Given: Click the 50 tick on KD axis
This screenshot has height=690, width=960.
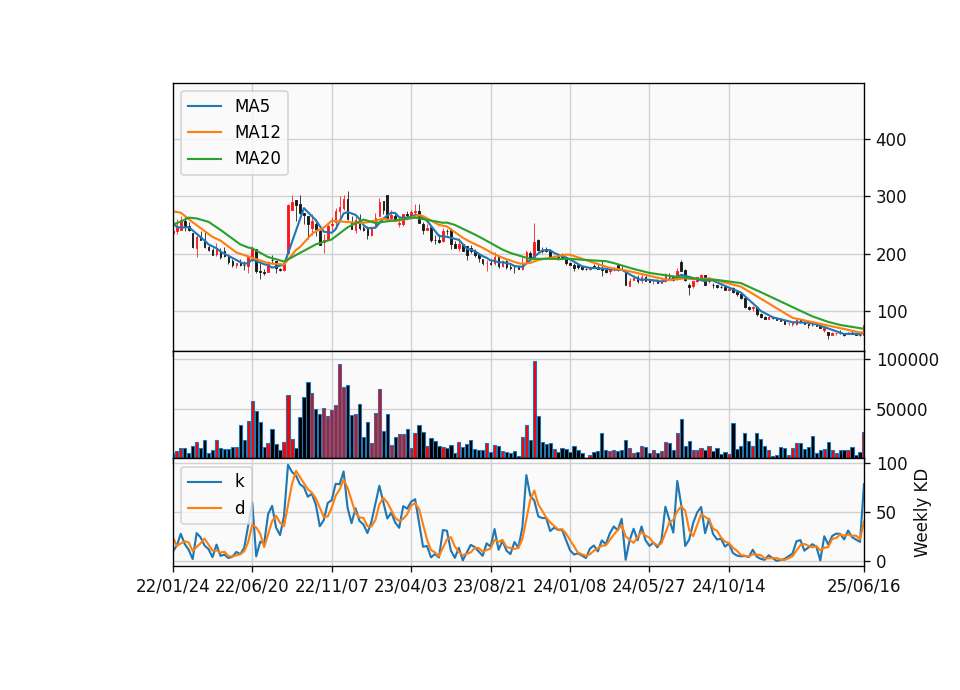Looking at the screenshot, I should pyautogui.click(x=886, y=513).
